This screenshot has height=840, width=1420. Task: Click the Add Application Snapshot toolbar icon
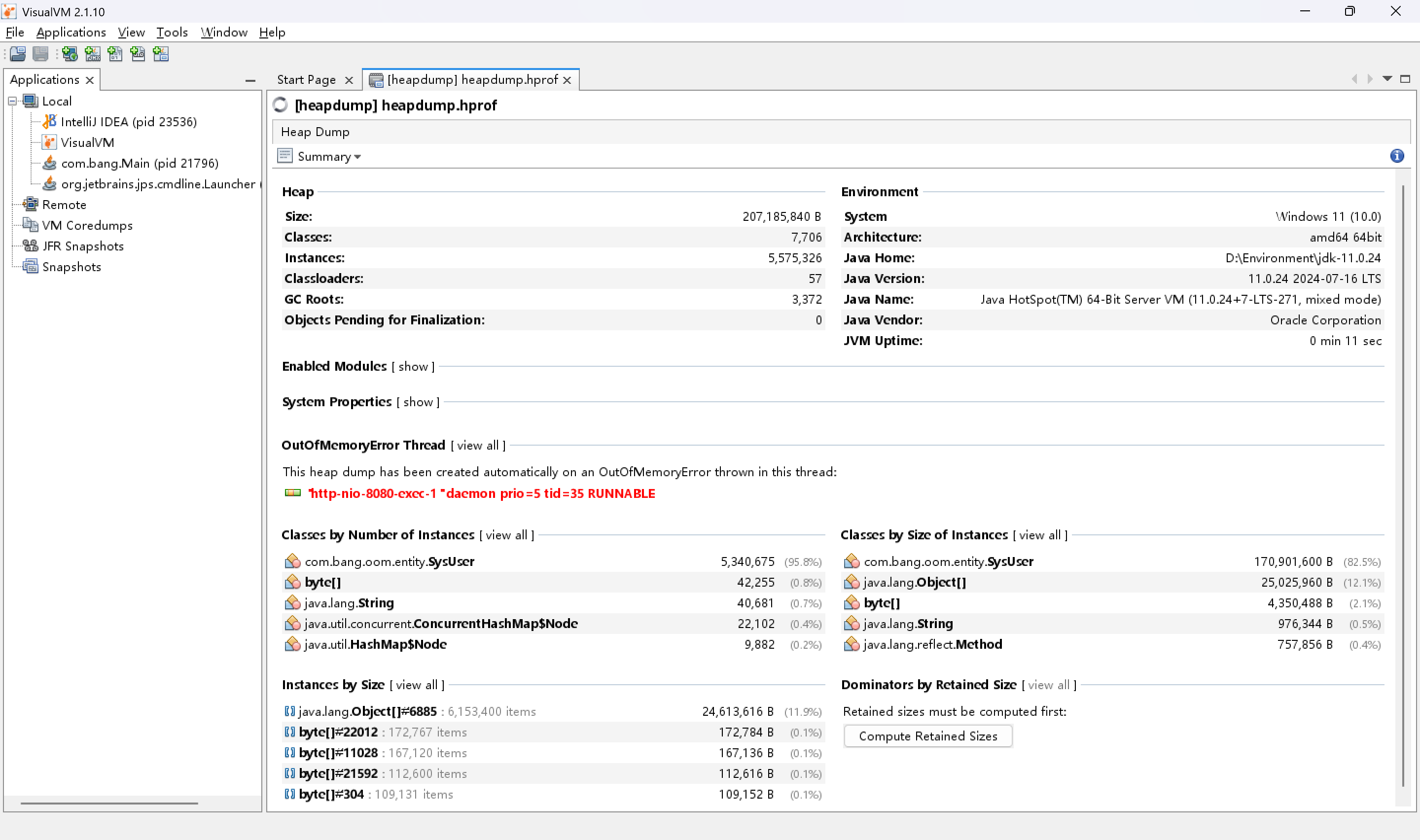coord(161,54)
